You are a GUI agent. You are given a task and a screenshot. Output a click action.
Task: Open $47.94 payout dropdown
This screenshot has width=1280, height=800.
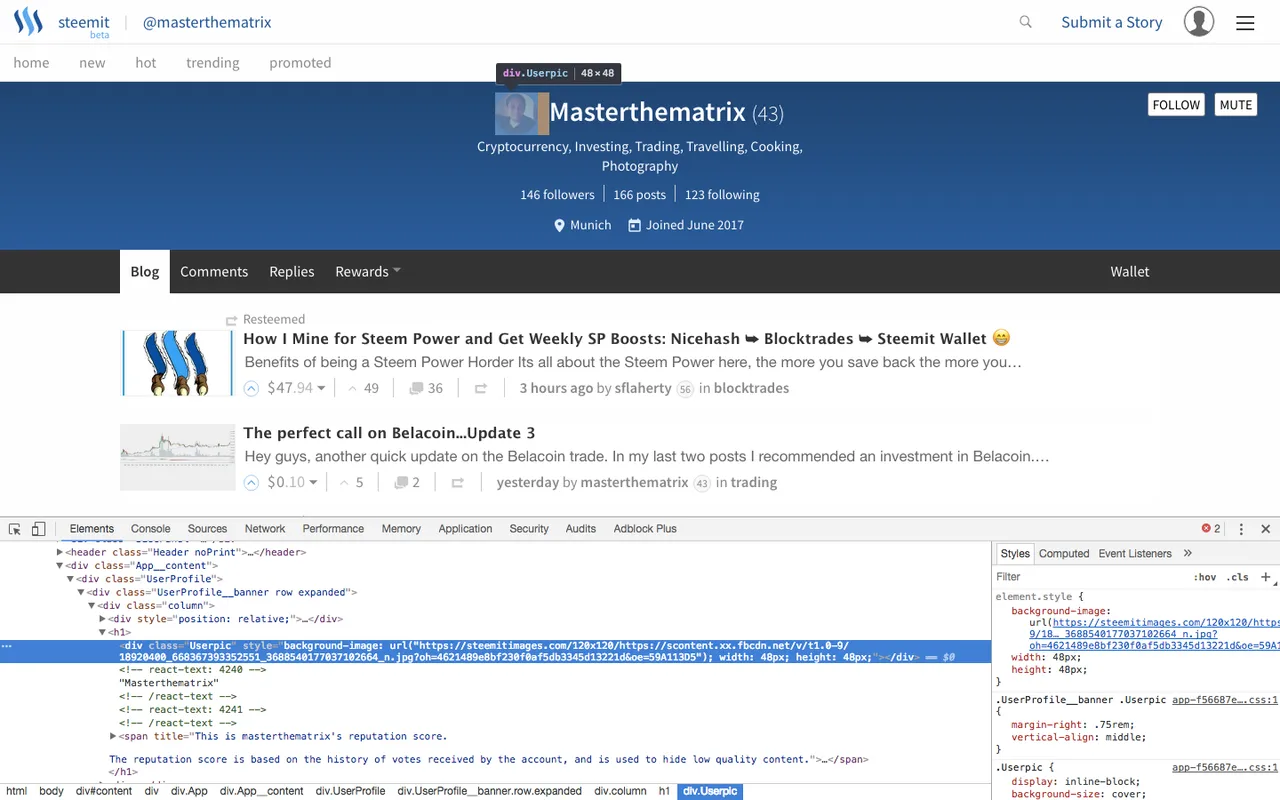coord(321,388)
